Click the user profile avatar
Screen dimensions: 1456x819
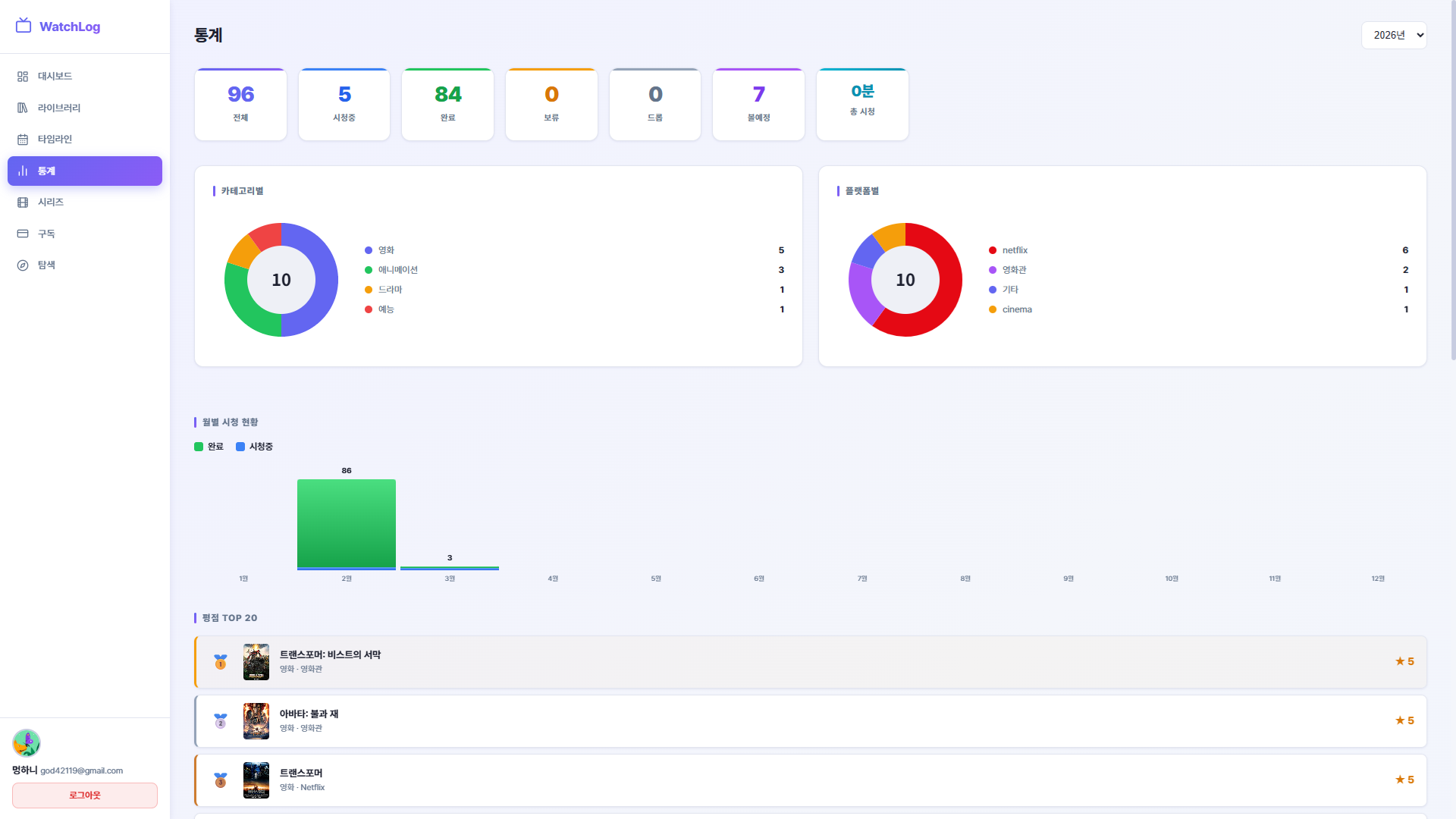pyautogui.click(x=27, y=743)
